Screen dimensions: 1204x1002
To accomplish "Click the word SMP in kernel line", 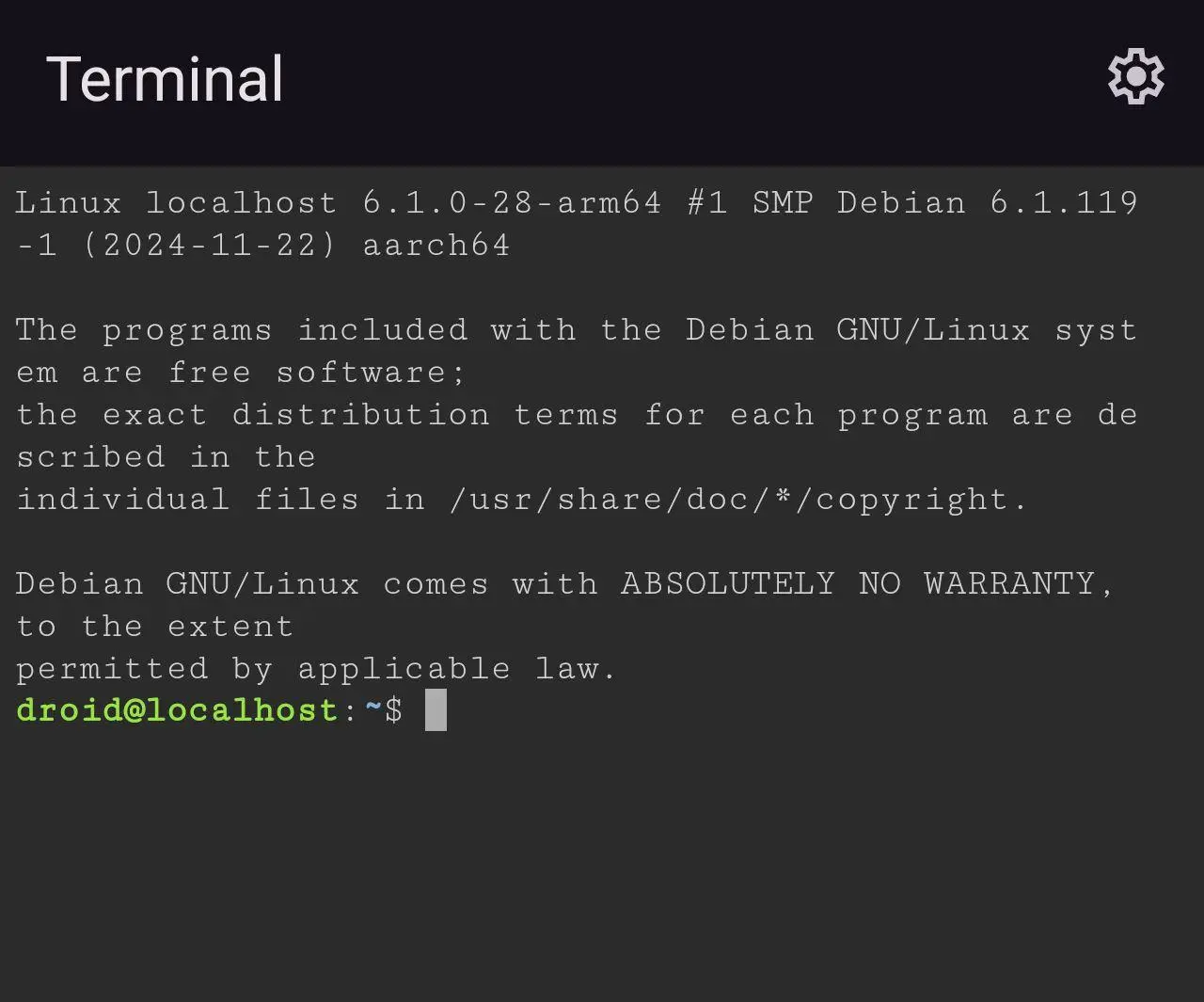I will click(782, 203).
